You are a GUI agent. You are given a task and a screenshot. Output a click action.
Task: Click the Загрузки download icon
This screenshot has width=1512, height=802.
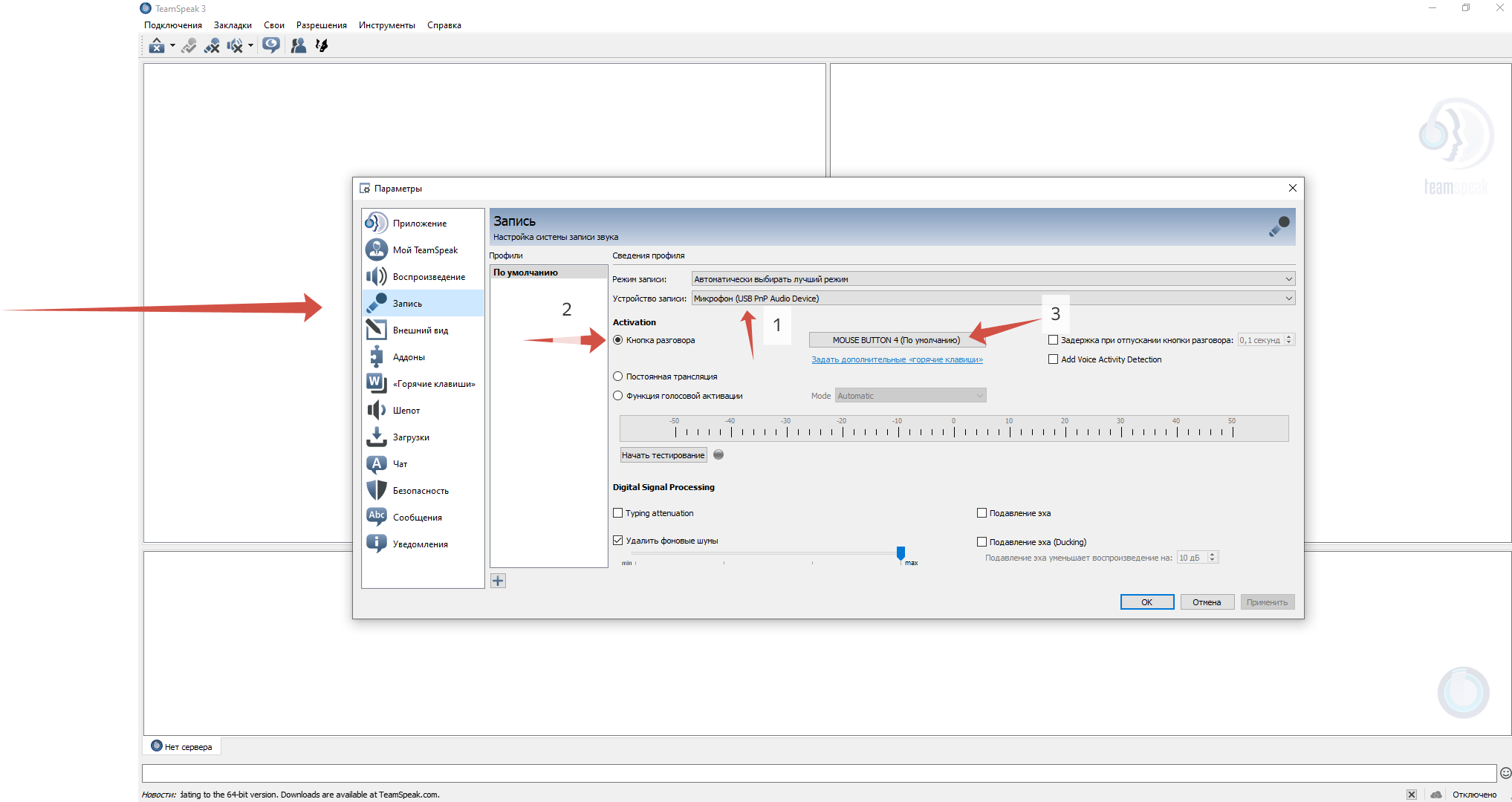[377, 437]
